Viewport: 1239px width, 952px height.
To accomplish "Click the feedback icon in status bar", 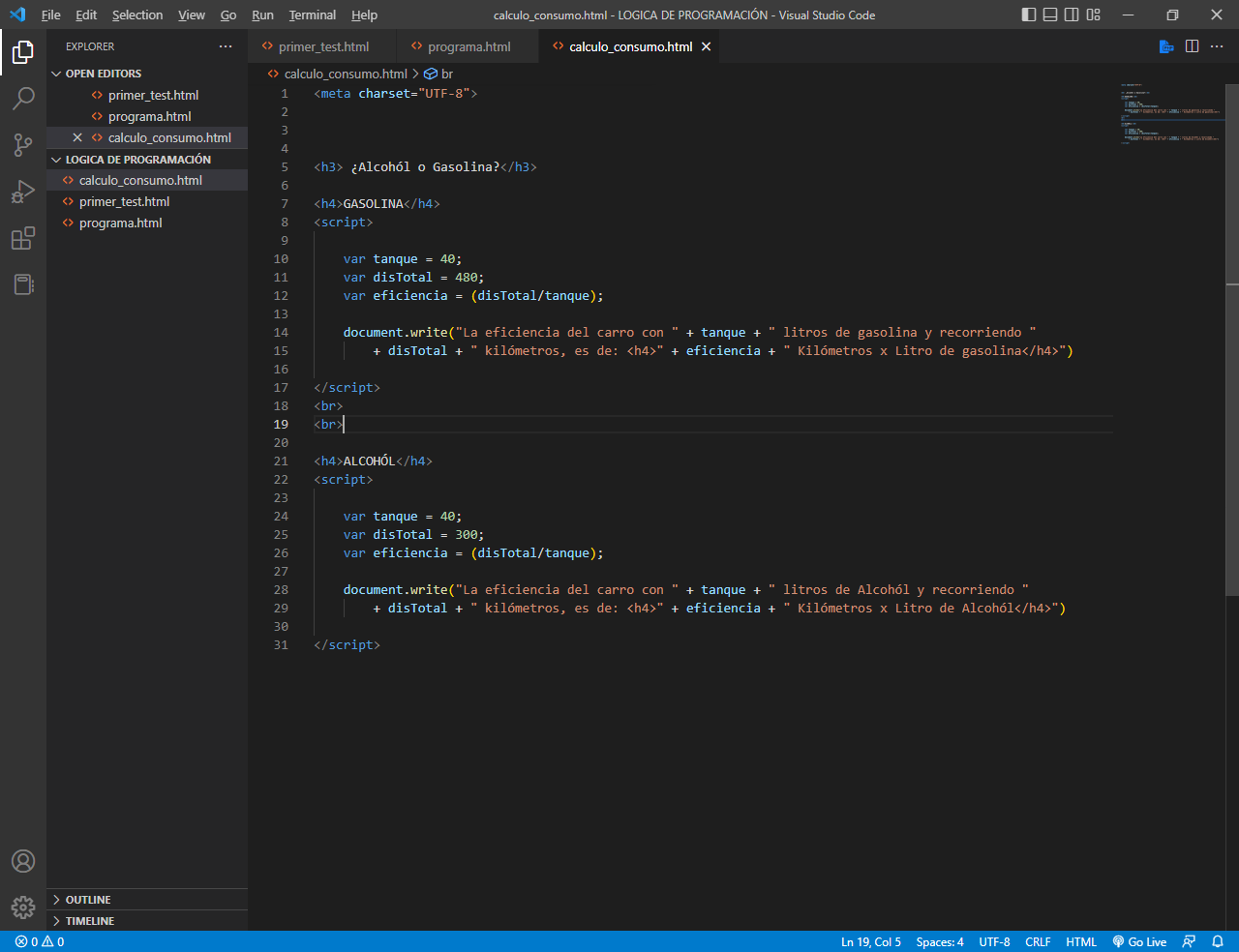I will [1189, 941].
